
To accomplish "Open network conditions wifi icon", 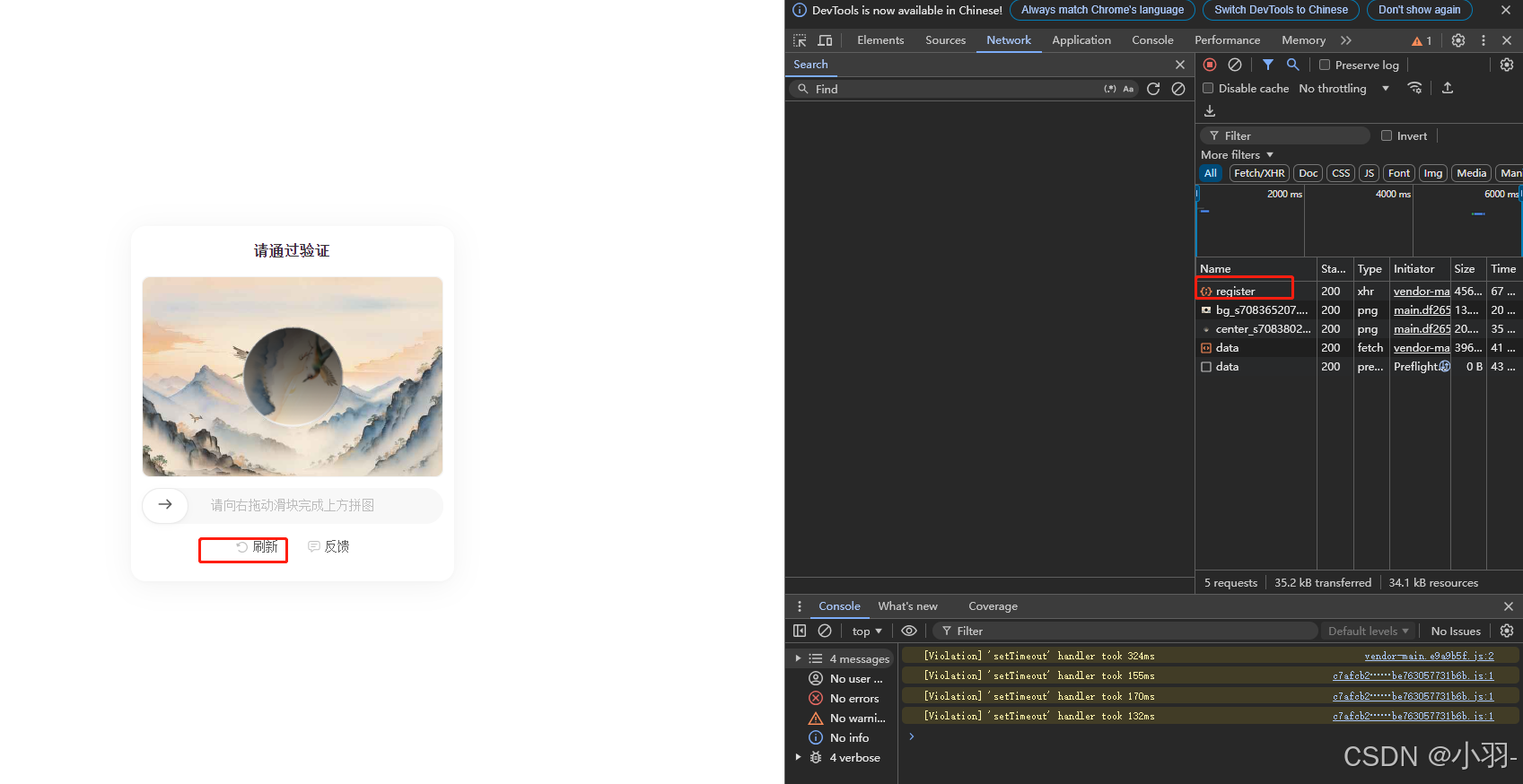I will click(1415, 88).
